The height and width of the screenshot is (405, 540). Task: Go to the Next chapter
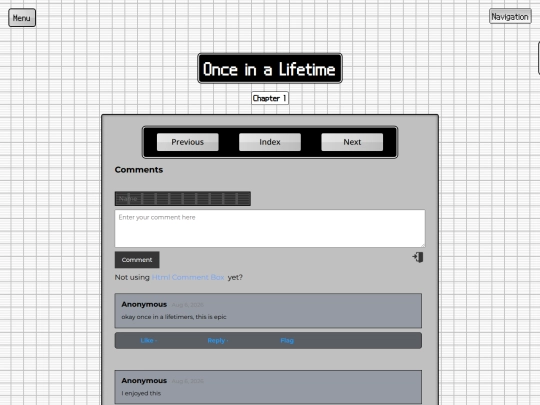pyautogui.click(x=352, y=142)
